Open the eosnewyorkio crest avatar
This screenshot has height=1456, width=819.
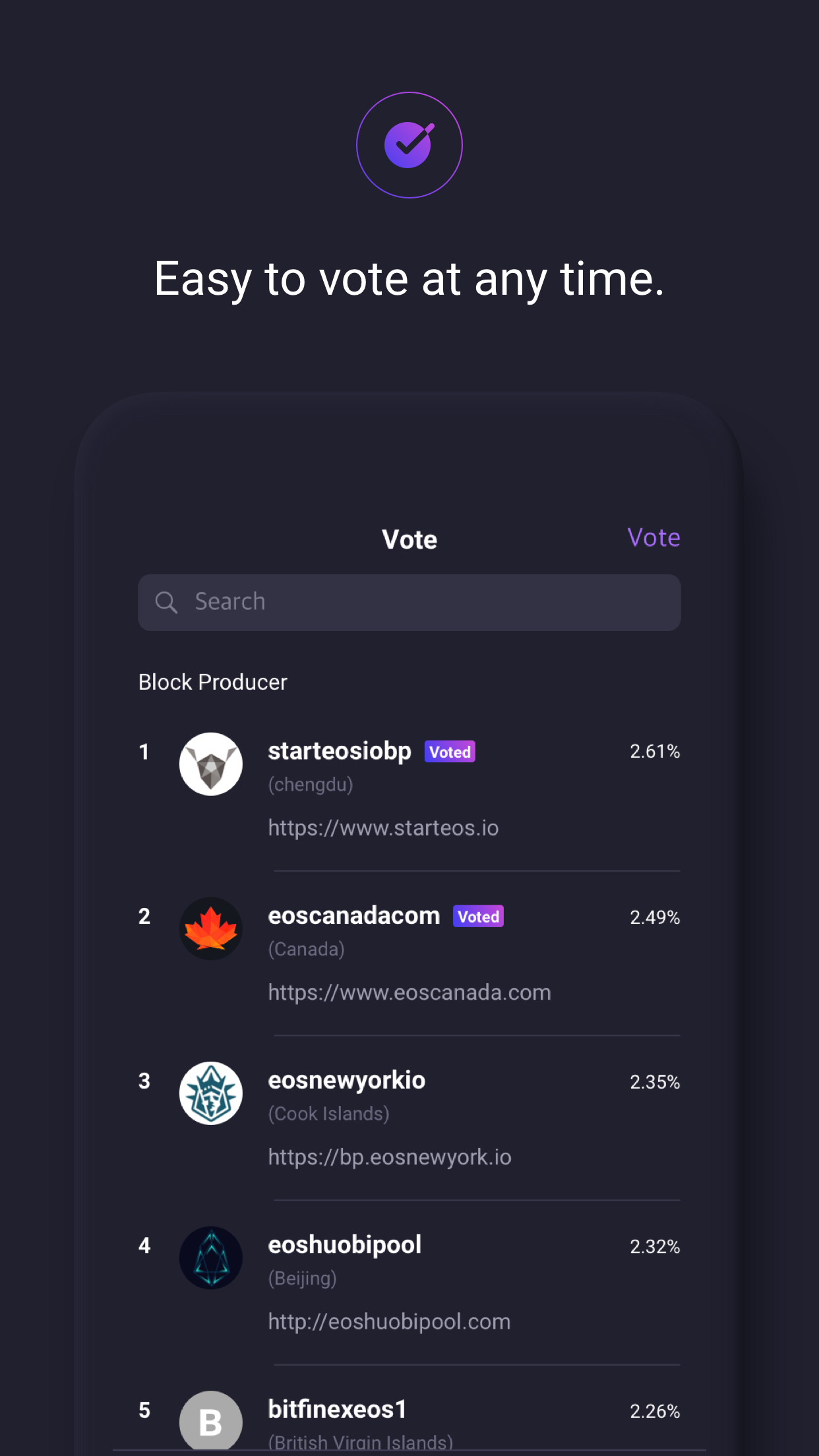point(211,1093)
